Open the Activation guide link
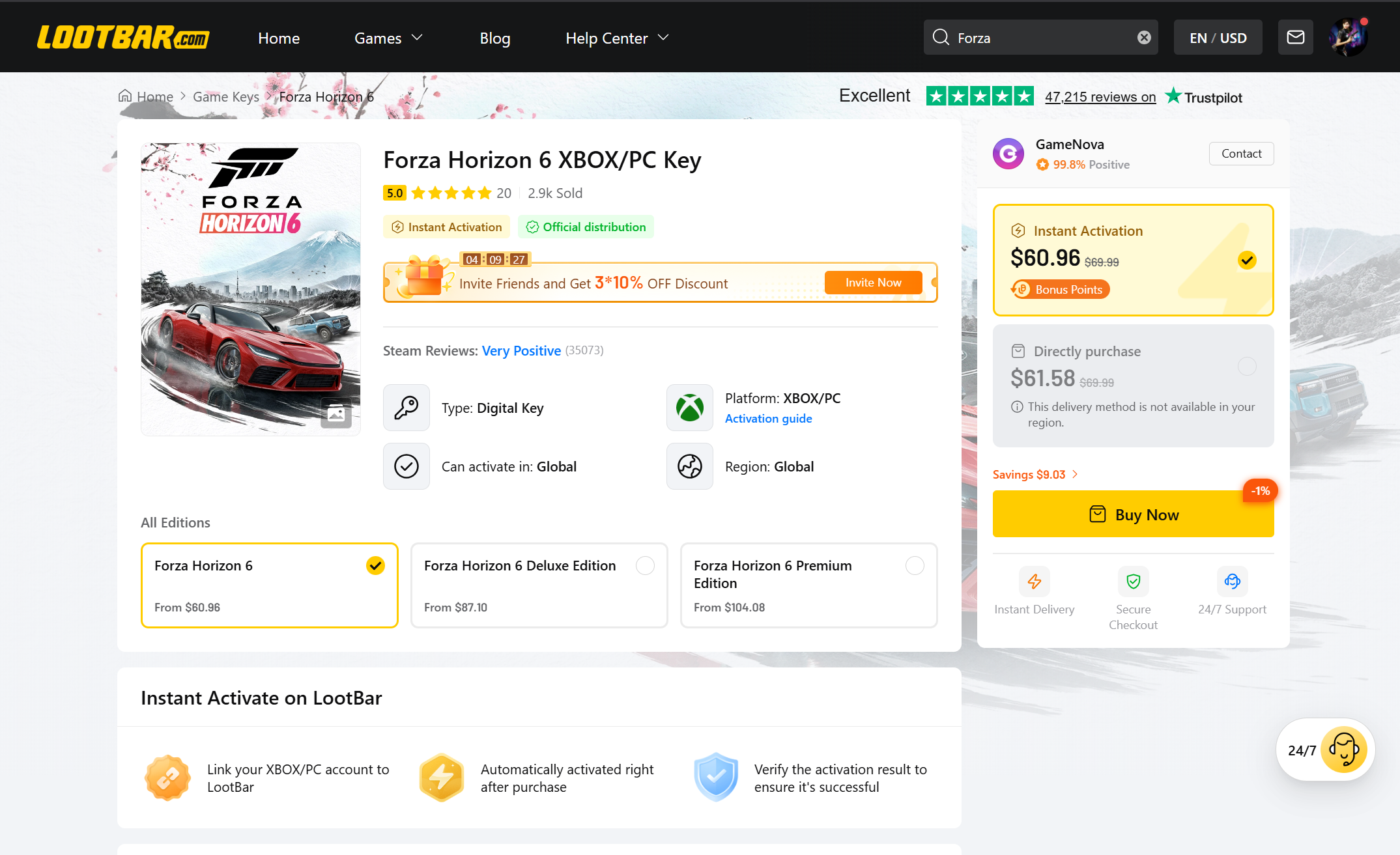 point(768,418)
